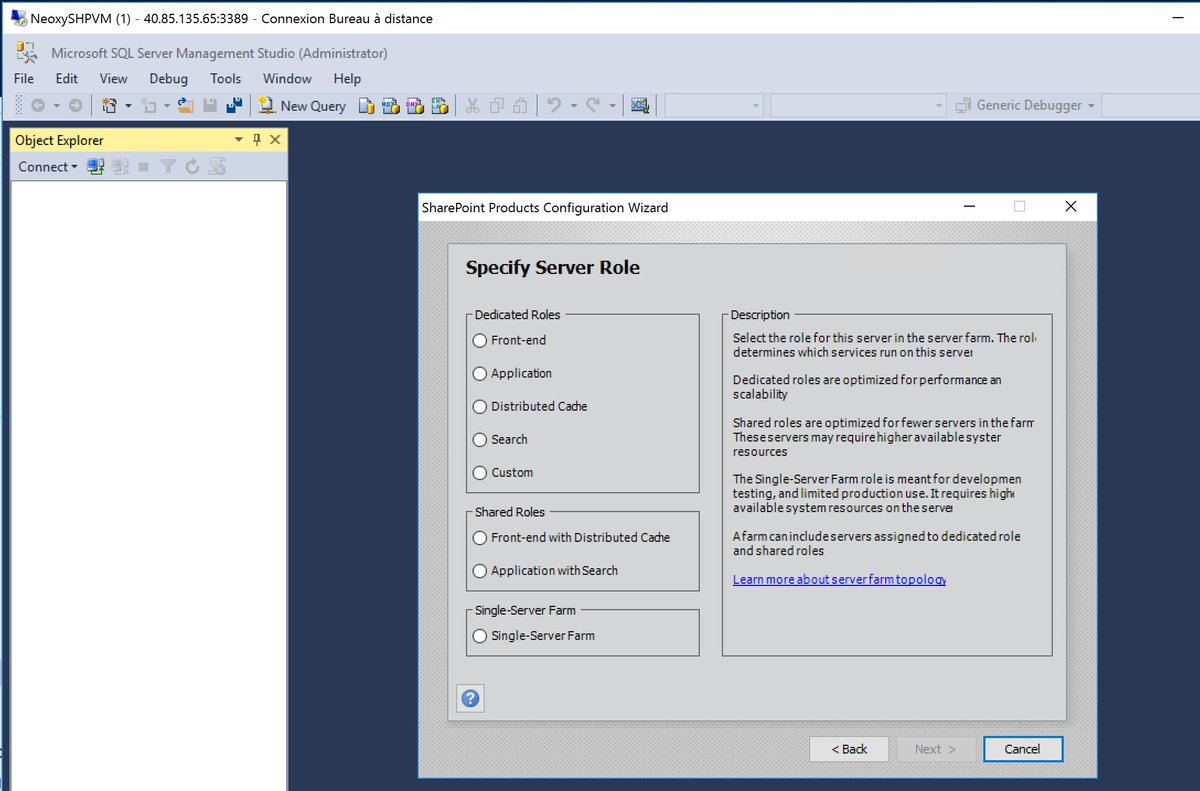Click the Analysis Services DMX Query icon
Viewport: 1200px width, 791px height.
(415, 105)
